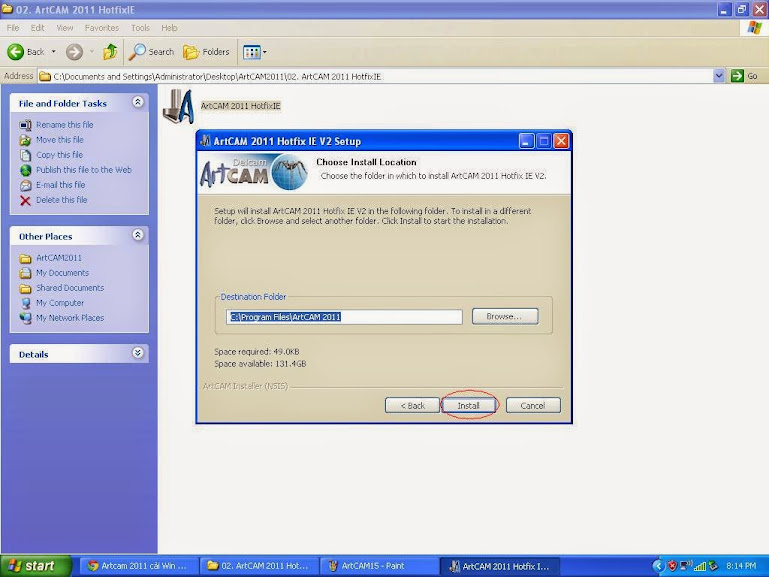Viewport: 769px width, 577px height.
Task: Toggle the Folders pane button
Action: coord(206,51)
